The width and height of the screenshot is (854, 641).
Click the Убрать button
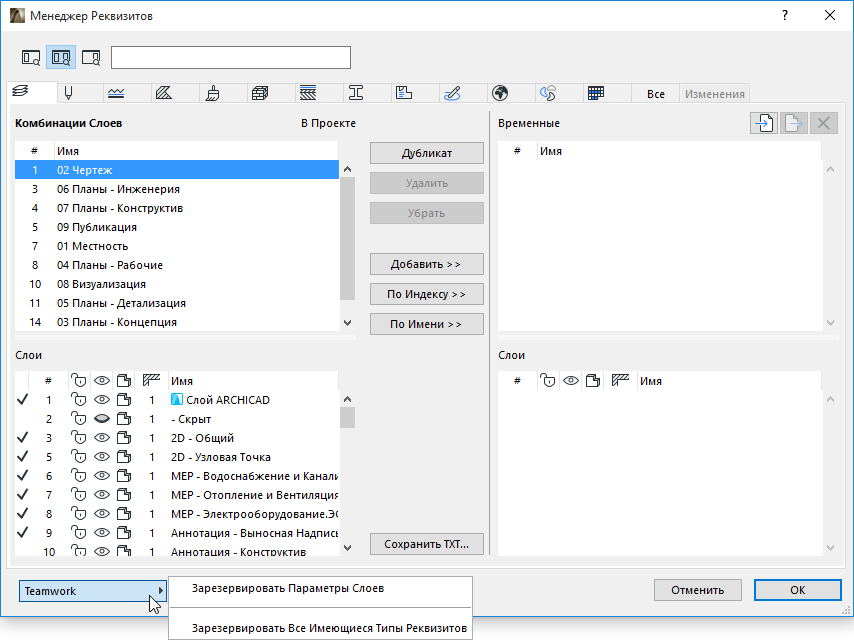click(x=426, y=213)
